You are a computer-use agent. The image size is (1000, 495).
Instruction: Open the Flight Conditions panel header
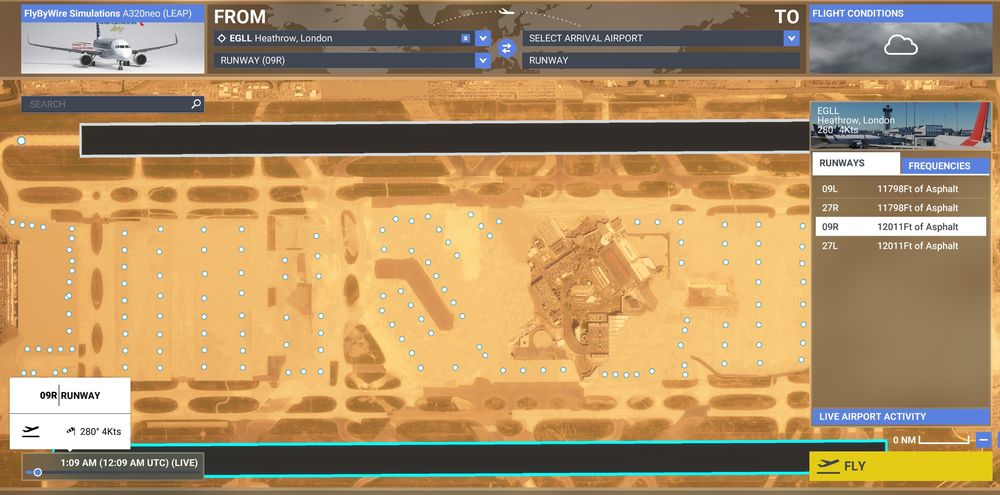899,13
